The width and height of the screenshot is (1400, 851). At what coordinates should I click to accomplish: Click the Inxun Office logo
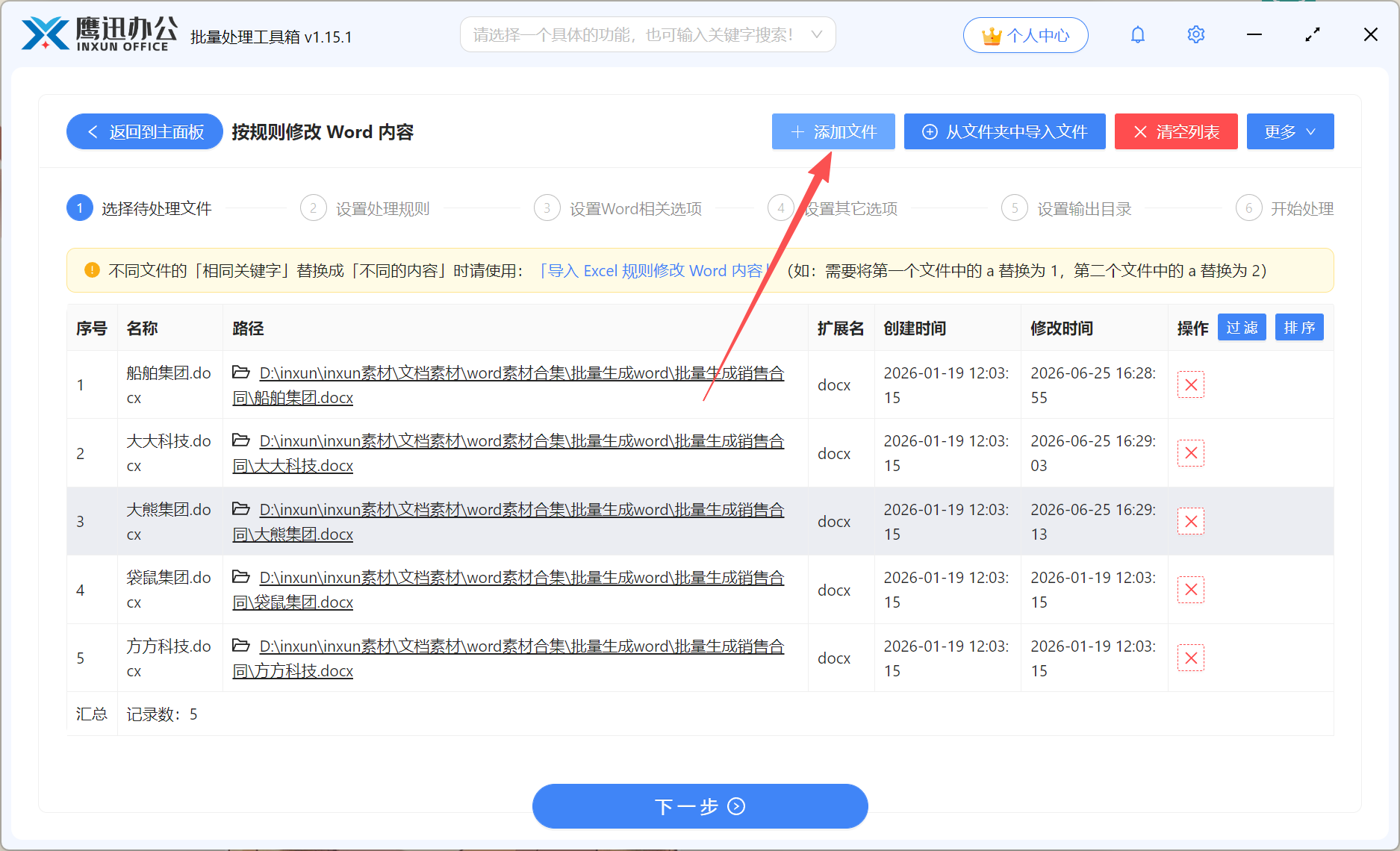[x=99, y=34]
